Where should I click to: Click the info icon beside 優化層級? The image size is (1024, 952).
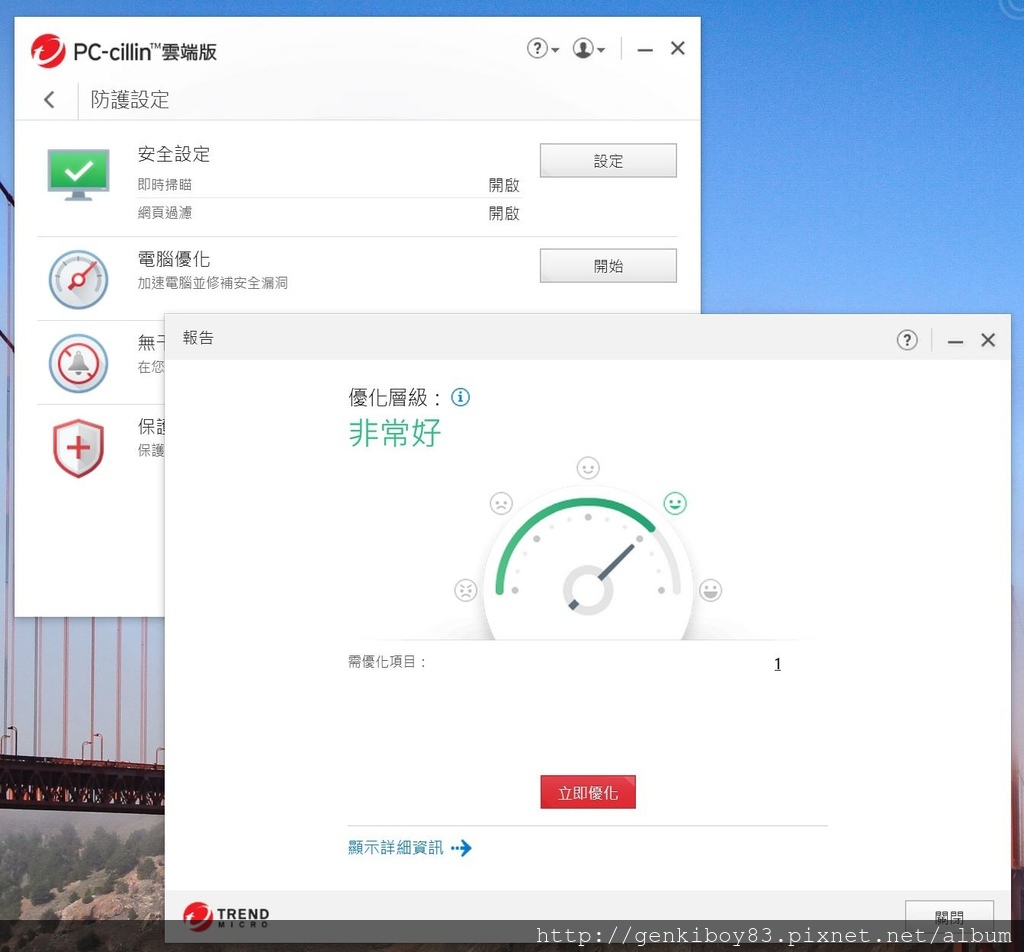click(460, 397)
